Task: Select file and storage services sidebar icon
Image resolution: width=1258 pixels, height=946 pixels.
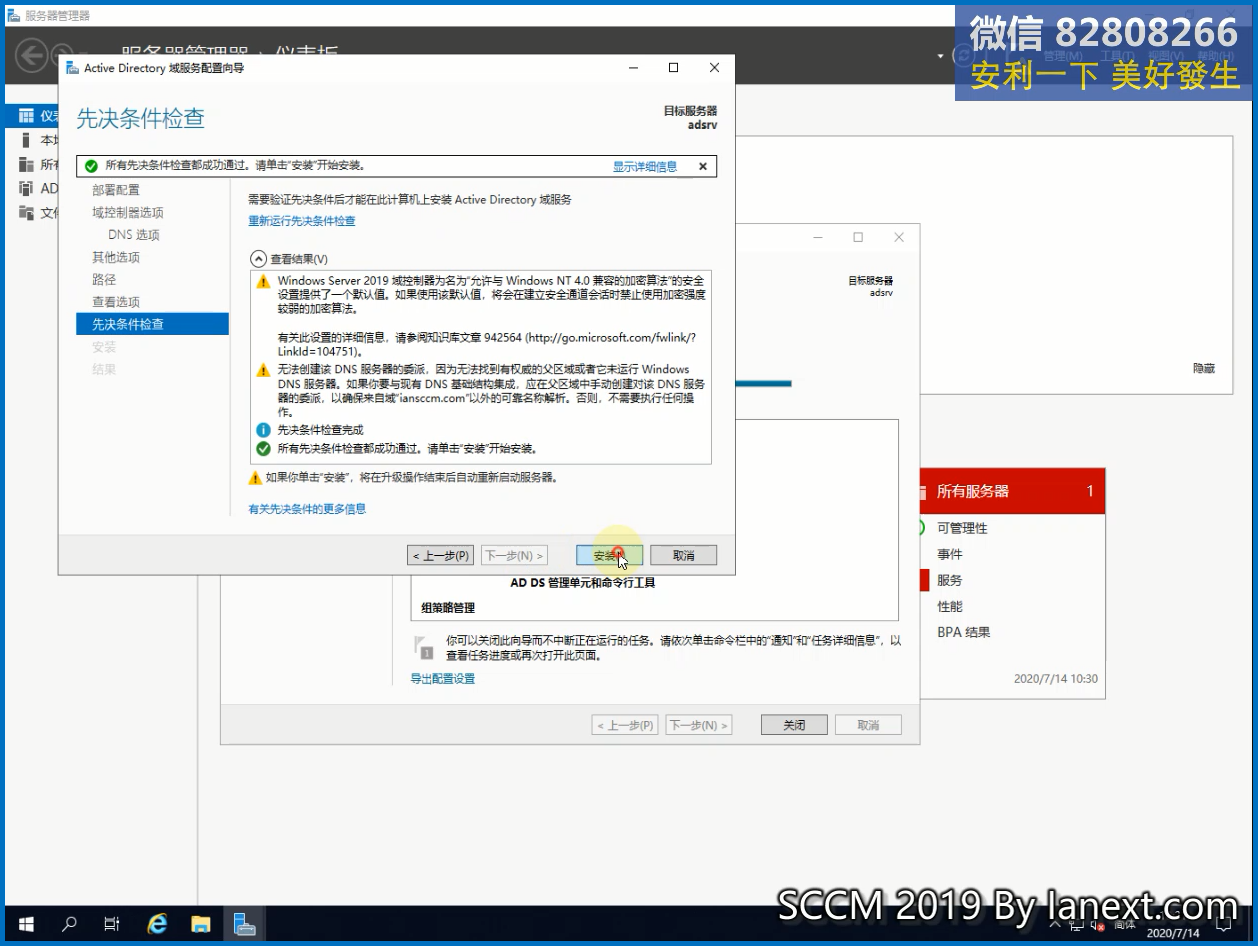Action: click(26, 212)
